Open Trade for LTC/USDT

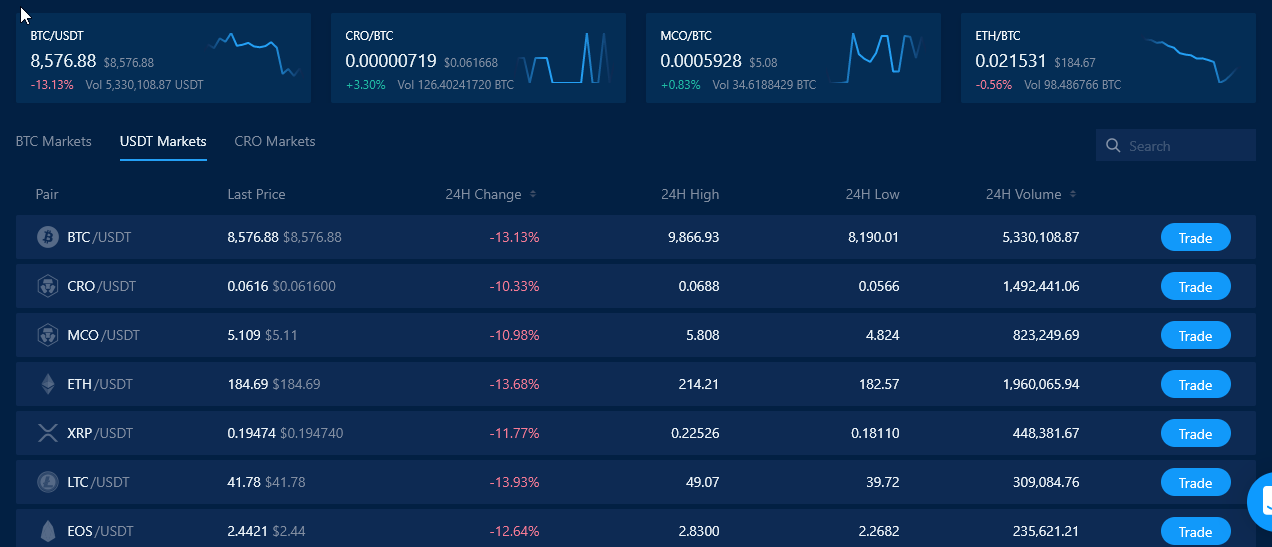click(1196, 482)
